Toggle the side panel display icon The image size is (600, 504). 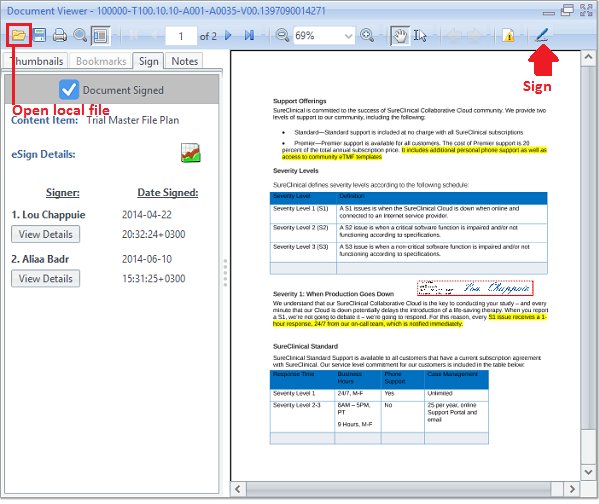(100, 36)
